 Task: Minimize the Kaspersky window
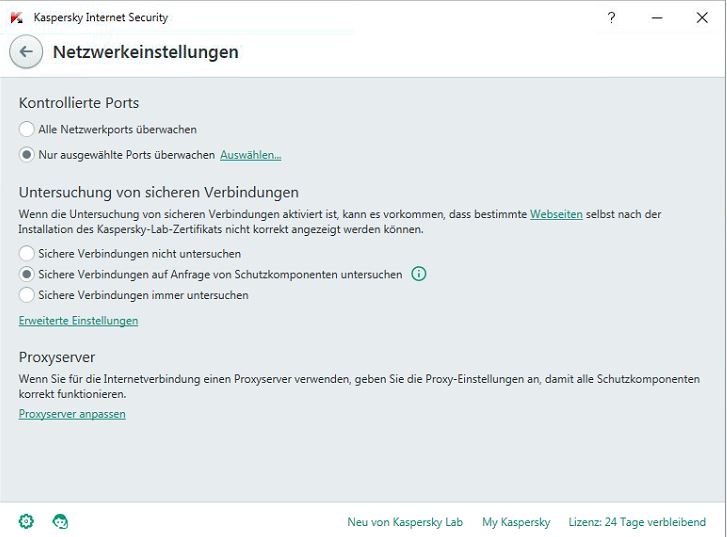click(x=657, y=18)
